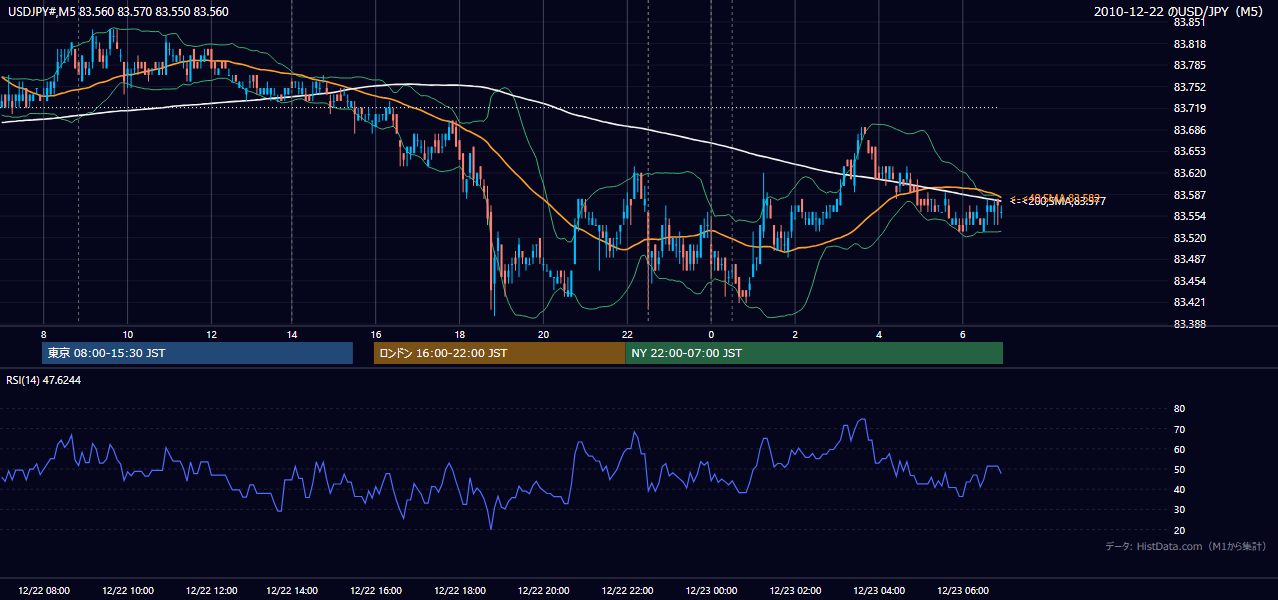Click price axis label 83.851
This screenshot has width=1278, height=600.
coord(1189,22)
